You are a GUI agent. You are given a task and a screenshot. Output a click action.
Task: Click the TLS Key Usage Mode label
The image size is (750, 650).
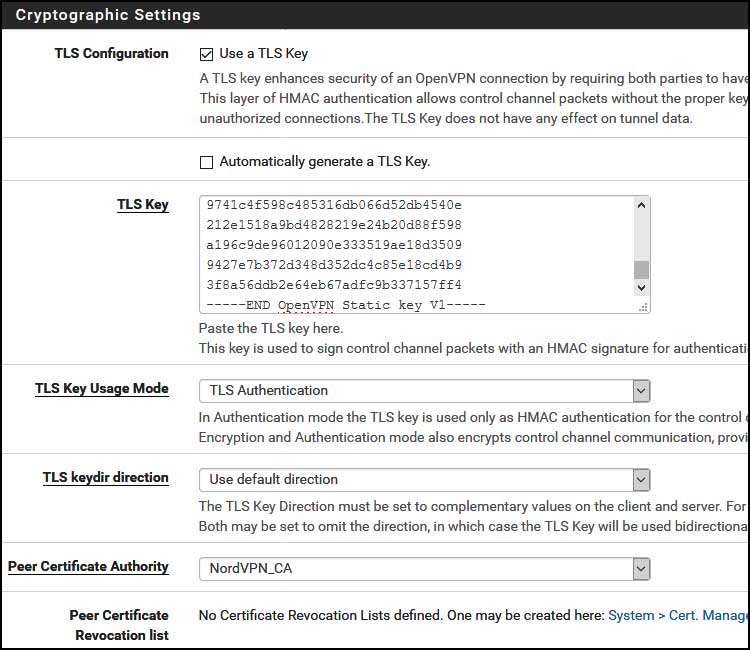tap(101, 388)
